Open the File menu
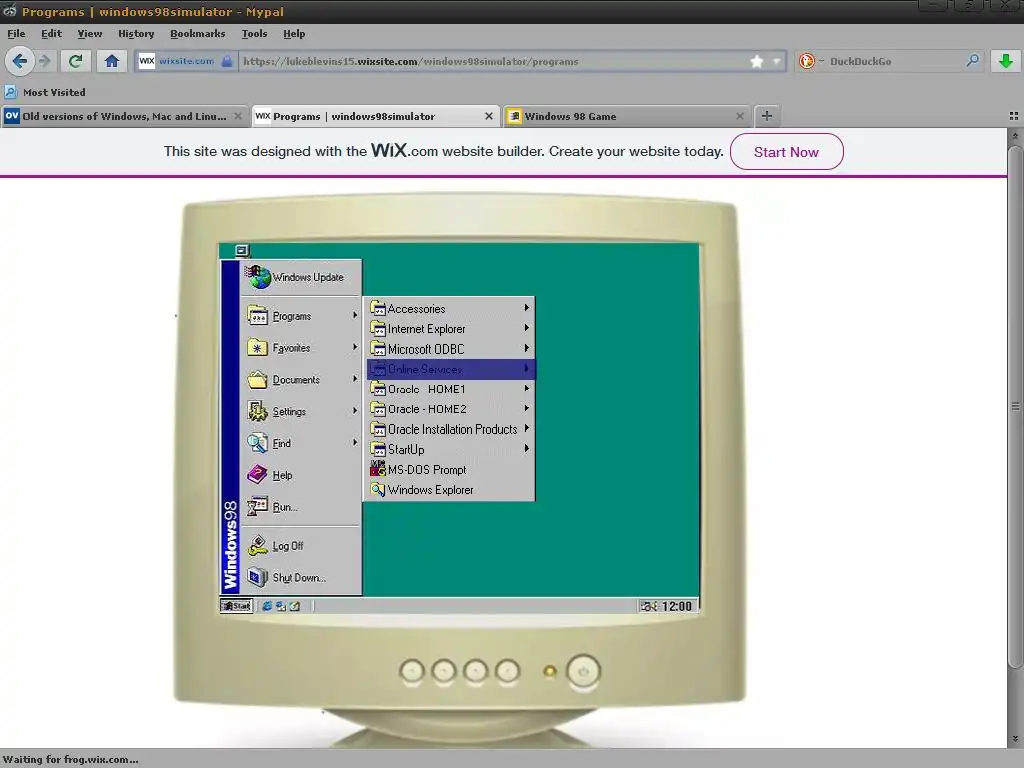This screenshot has width=1024, height=768. click(x=16, y=33)
